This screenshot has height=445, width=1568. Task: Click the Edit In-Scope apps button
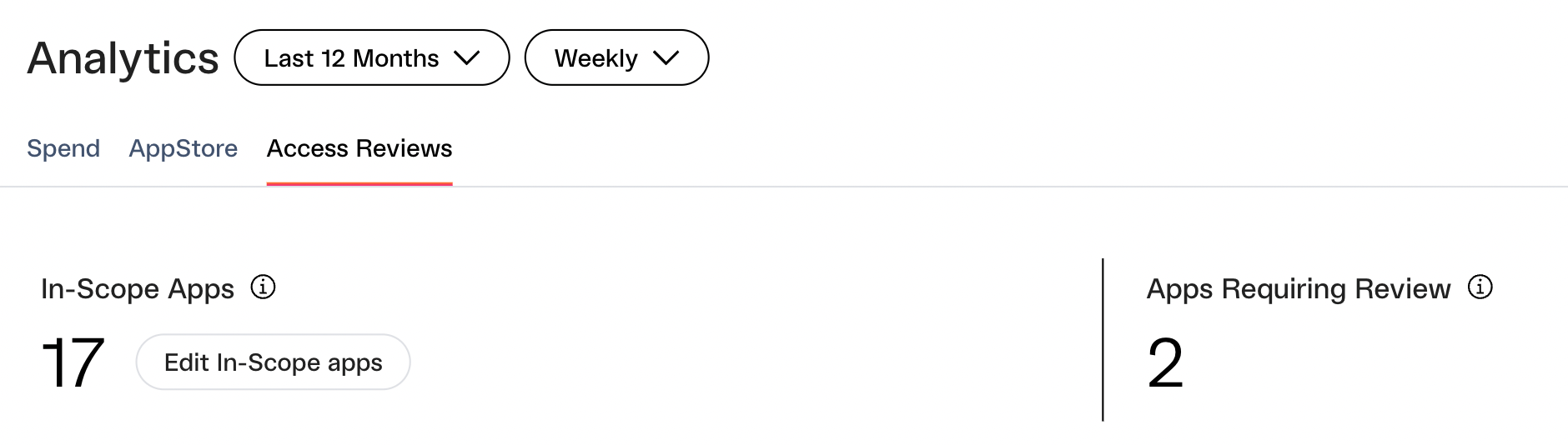[x=273, y=362]
